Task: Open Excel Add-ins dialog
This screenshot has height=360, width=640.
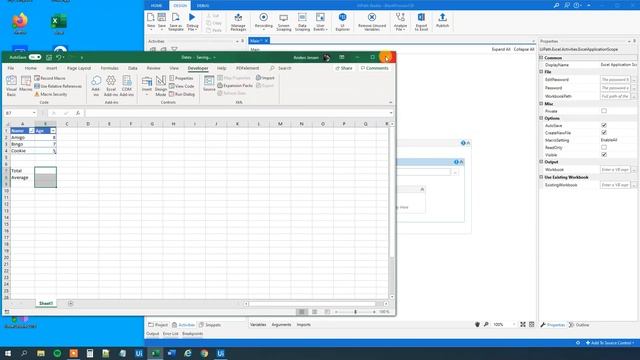Action: (111, 86)
